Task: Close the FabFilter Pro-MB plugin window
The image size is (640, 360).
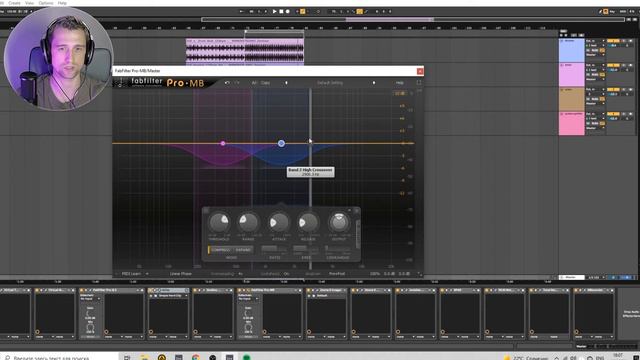Action: (x=420, y=71)
